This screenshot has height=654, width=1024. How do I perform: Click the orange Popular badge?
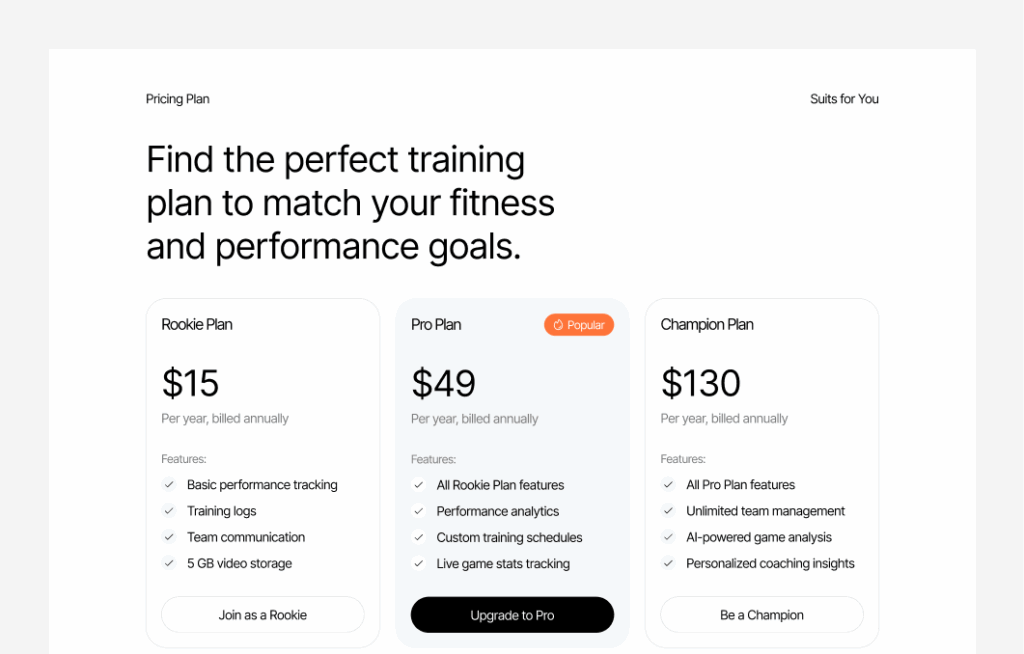click(578, 324)
